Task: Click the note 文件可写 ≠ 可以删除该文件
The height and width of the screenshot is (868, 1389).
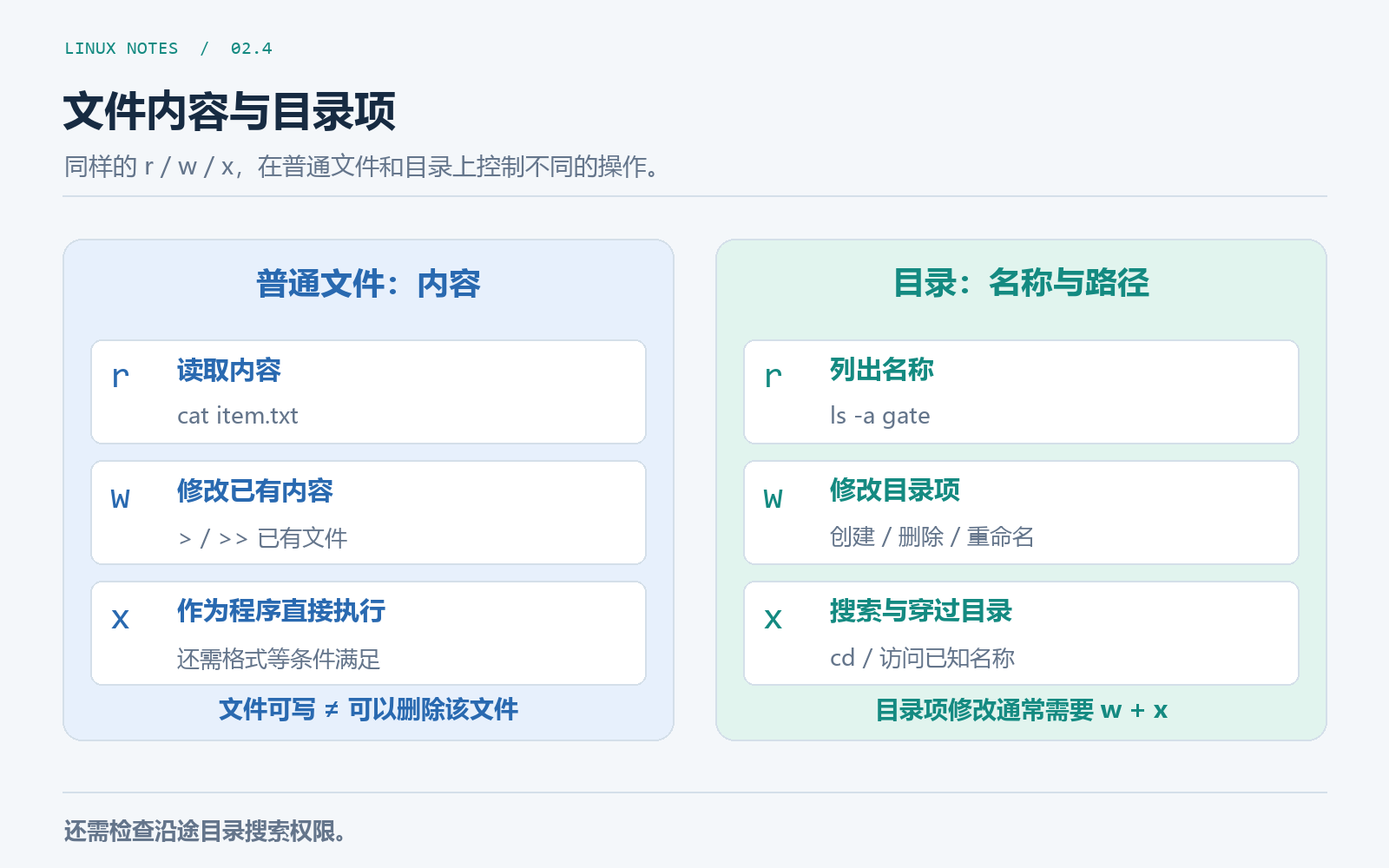Action: [x=368, y=709]
